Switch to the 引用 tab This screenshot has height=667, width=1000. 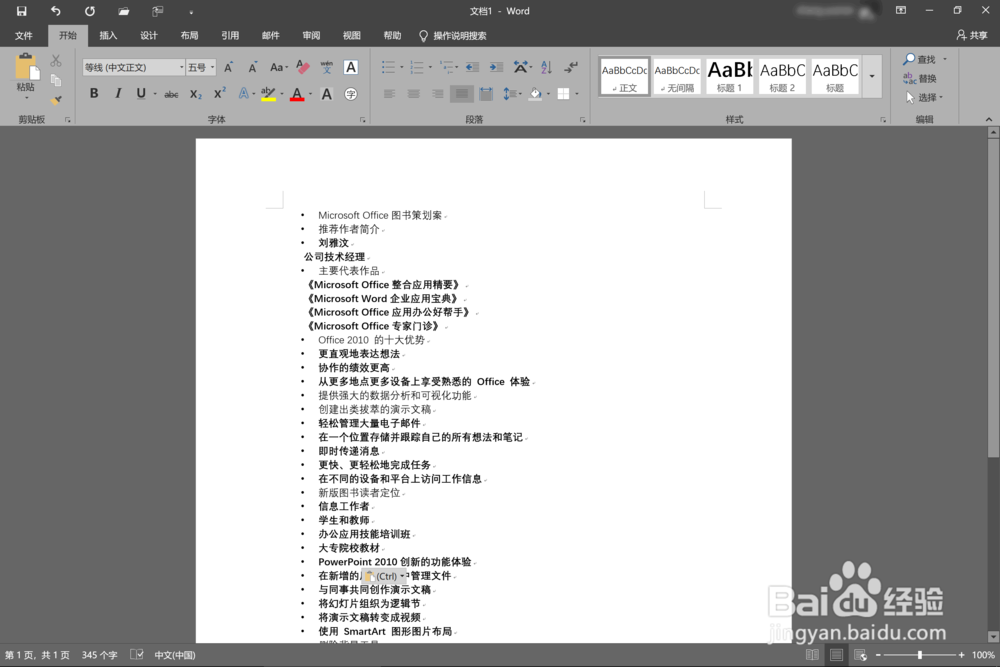(x=230, y=36)
